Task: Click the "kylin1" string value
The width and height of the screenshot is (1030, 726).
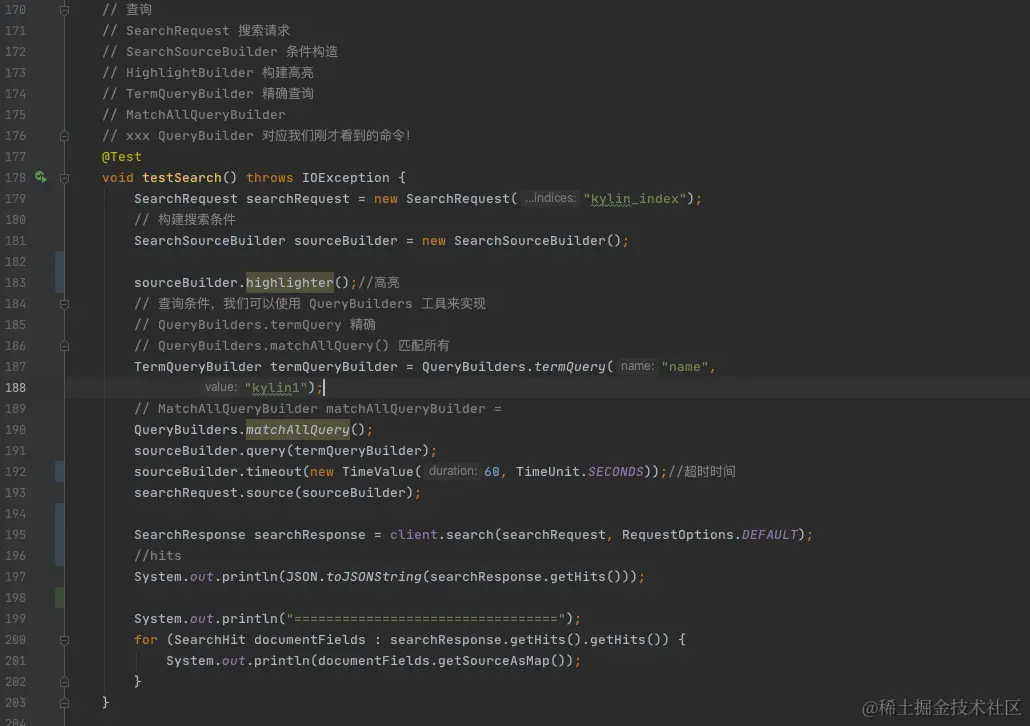Action: [275, 388]
